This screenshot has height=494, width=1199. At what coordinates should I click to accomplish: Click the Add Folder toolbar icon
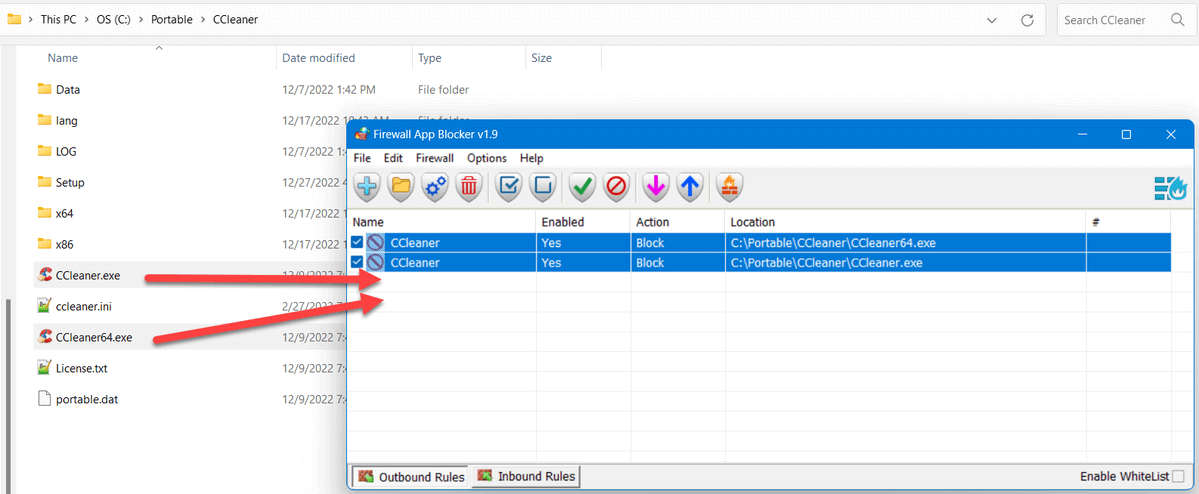(401, 187)
